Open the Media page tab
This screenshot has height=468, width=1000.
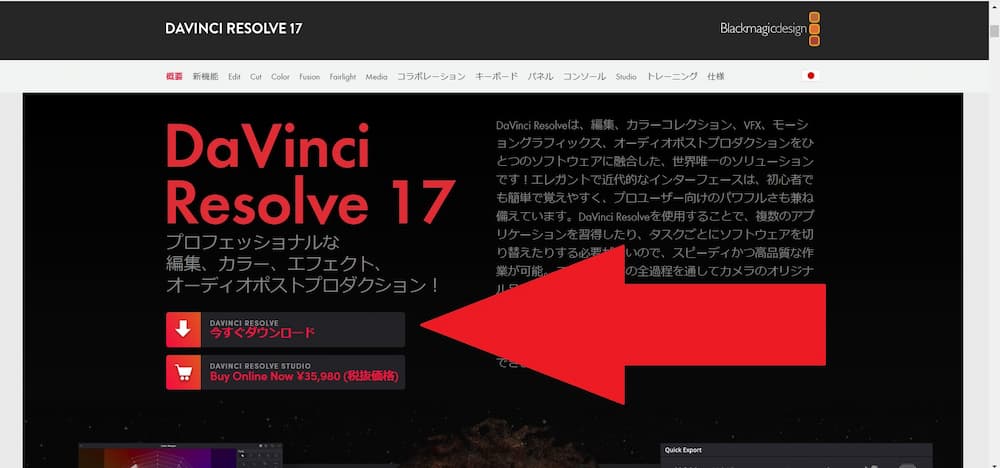click(376, 77)
